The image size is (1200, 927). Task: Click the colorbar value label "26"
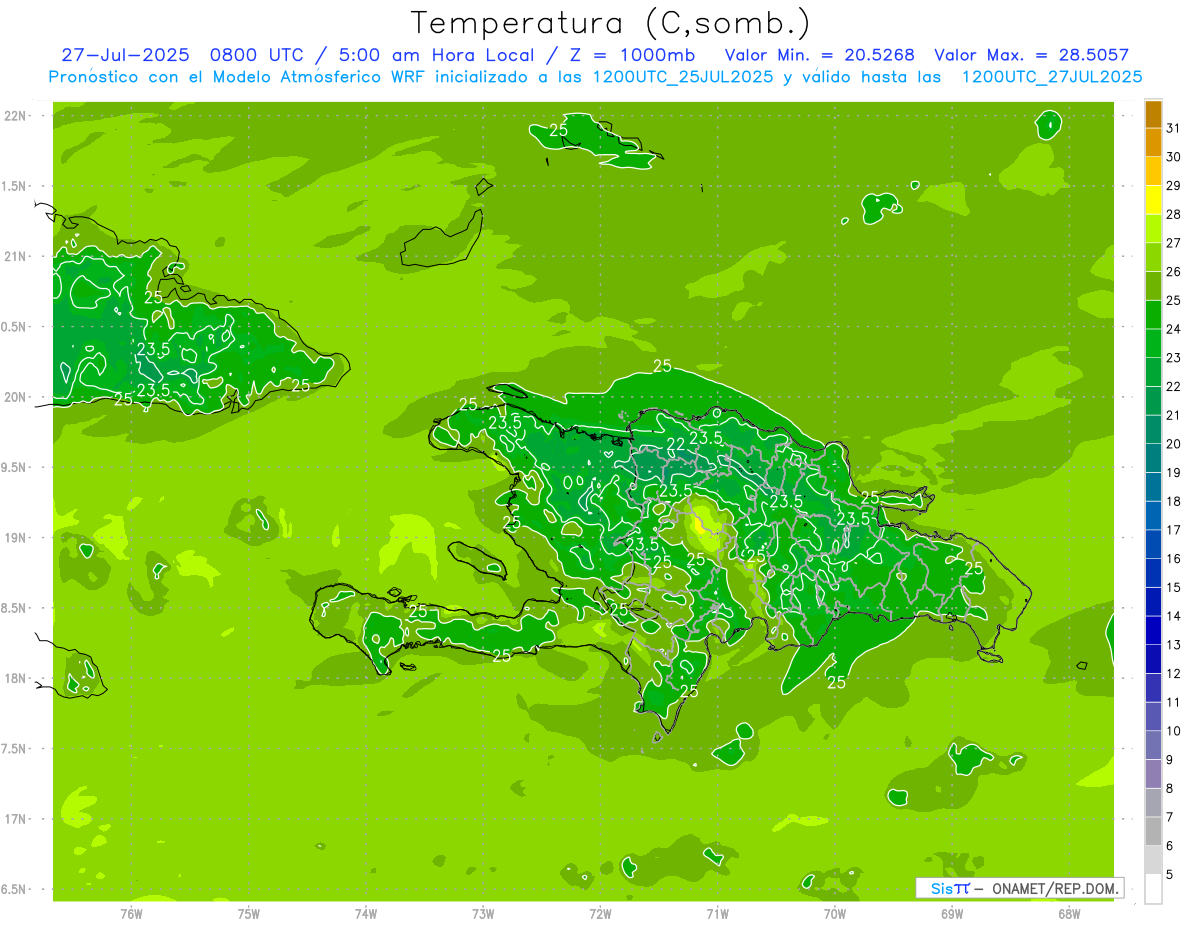click(1174, 272)
